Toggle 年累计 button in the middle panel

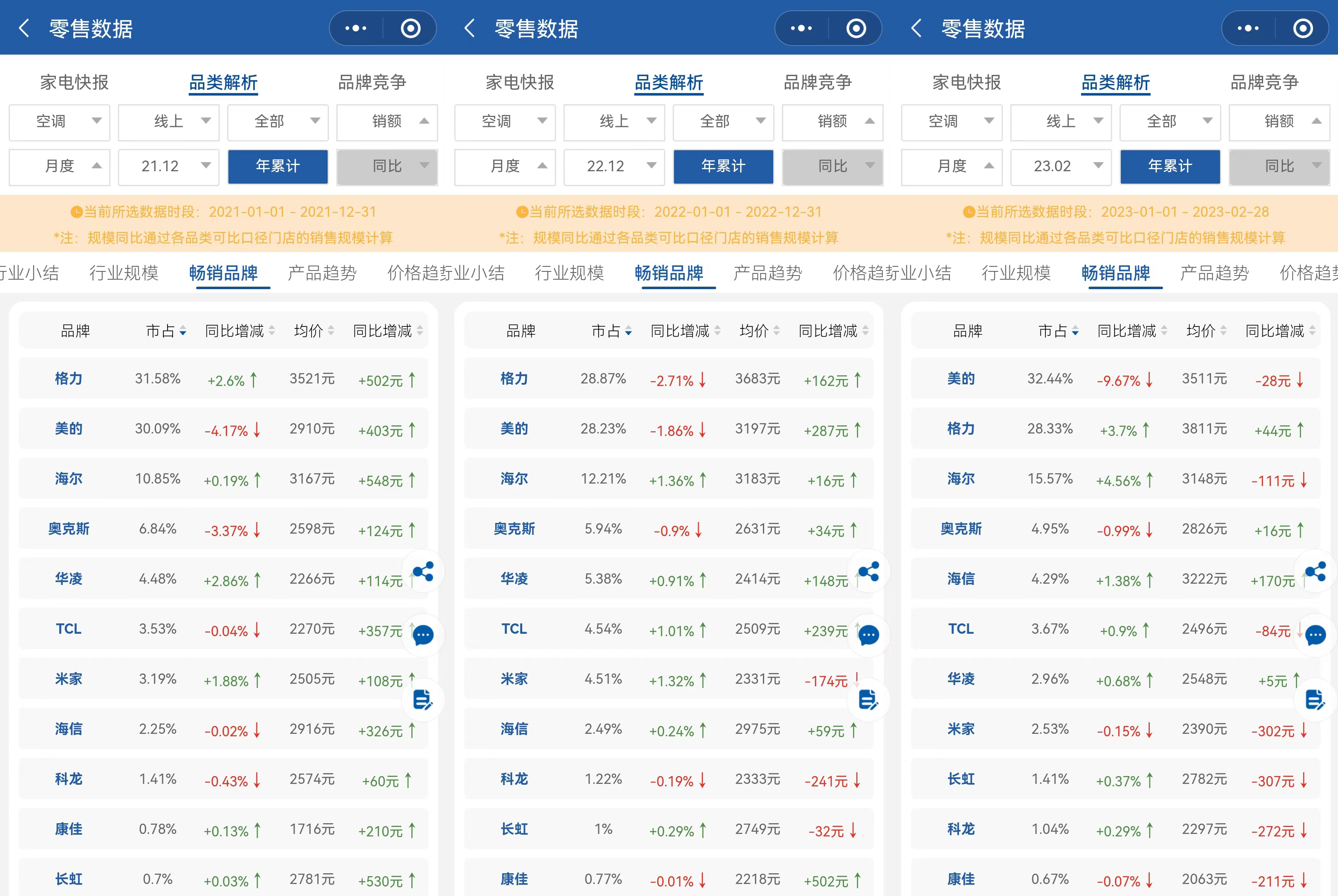[723, 166]
